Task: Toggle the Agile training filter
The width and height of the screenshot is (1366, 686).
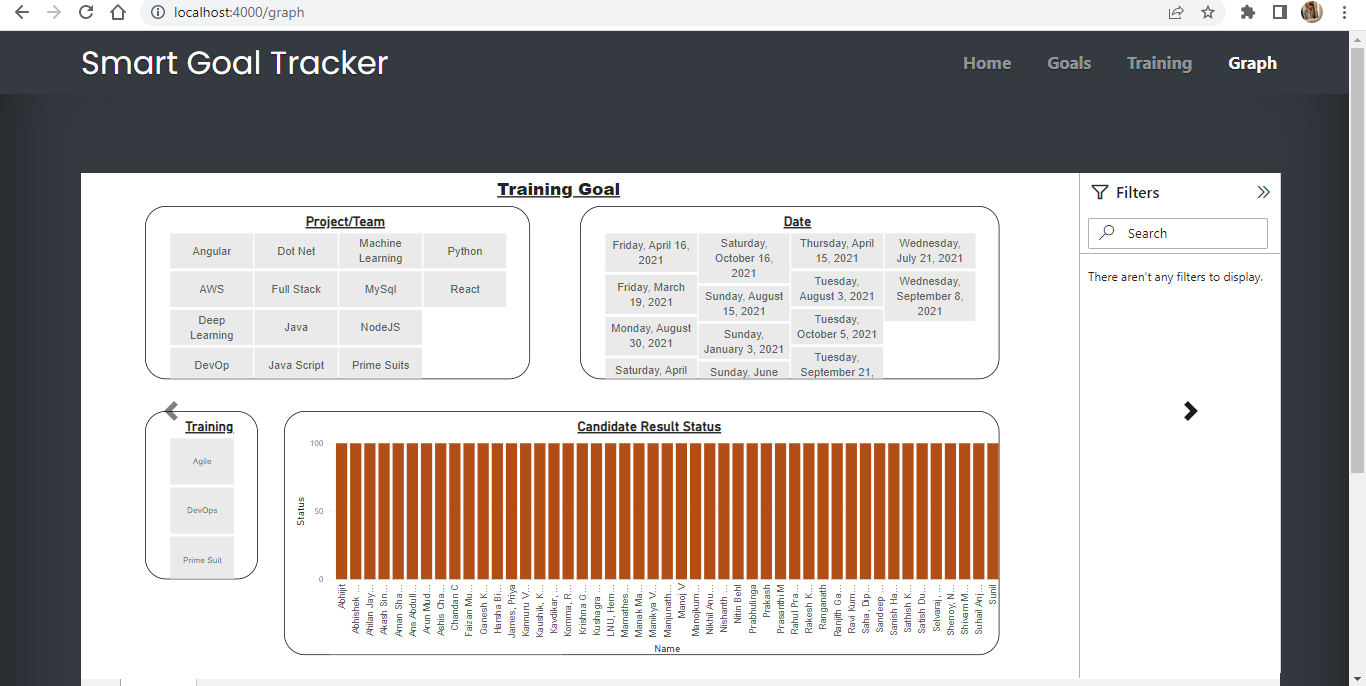Action: (202, 461)
